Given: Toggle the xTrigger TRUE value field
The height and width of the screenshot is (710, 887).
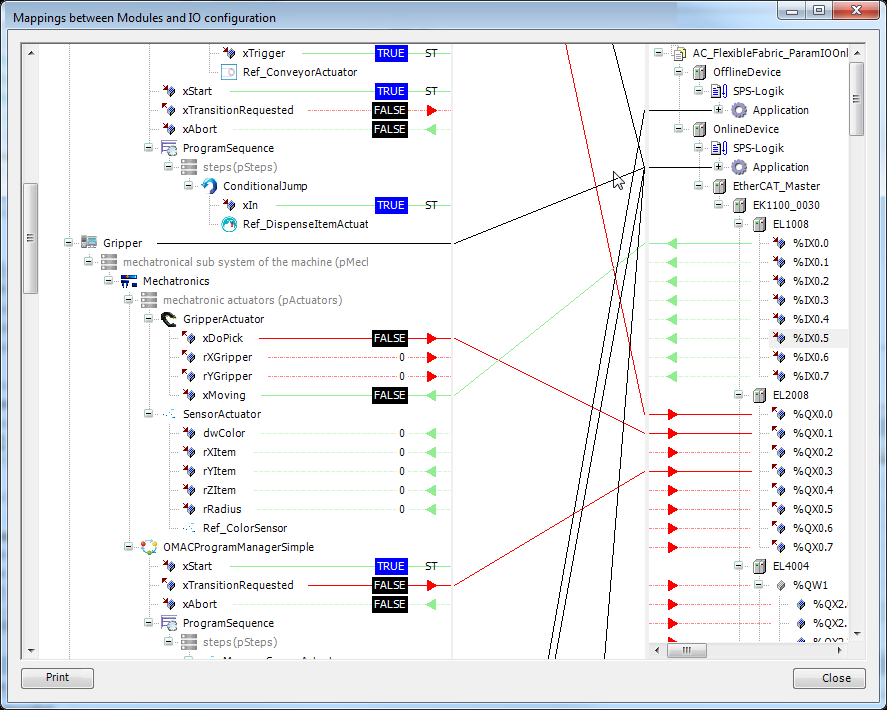Looking at the screenshot, I should point(390,53).
